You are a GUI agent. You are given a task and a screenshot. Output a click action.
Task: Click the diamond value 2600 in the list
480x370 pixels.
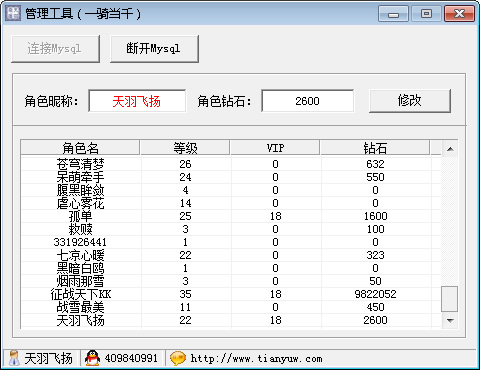375,320
